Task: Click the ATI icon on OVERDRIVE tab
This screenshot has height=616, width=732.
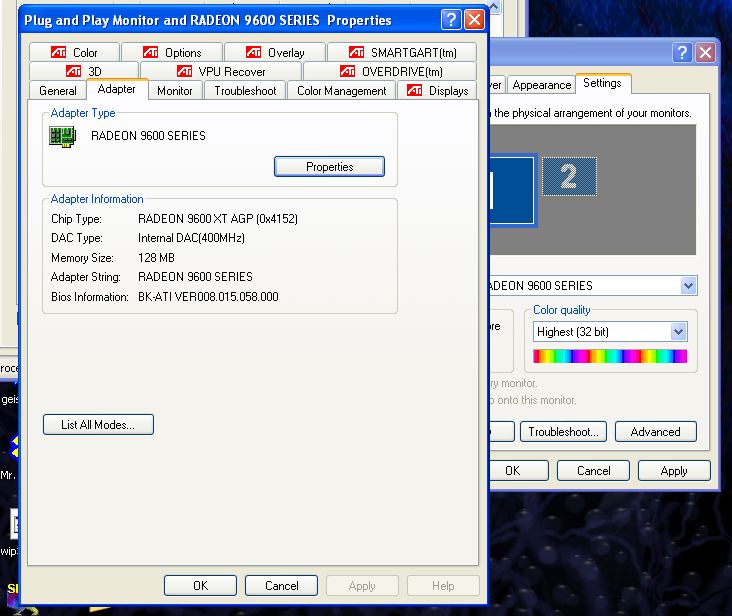Action: coord(347,71)
